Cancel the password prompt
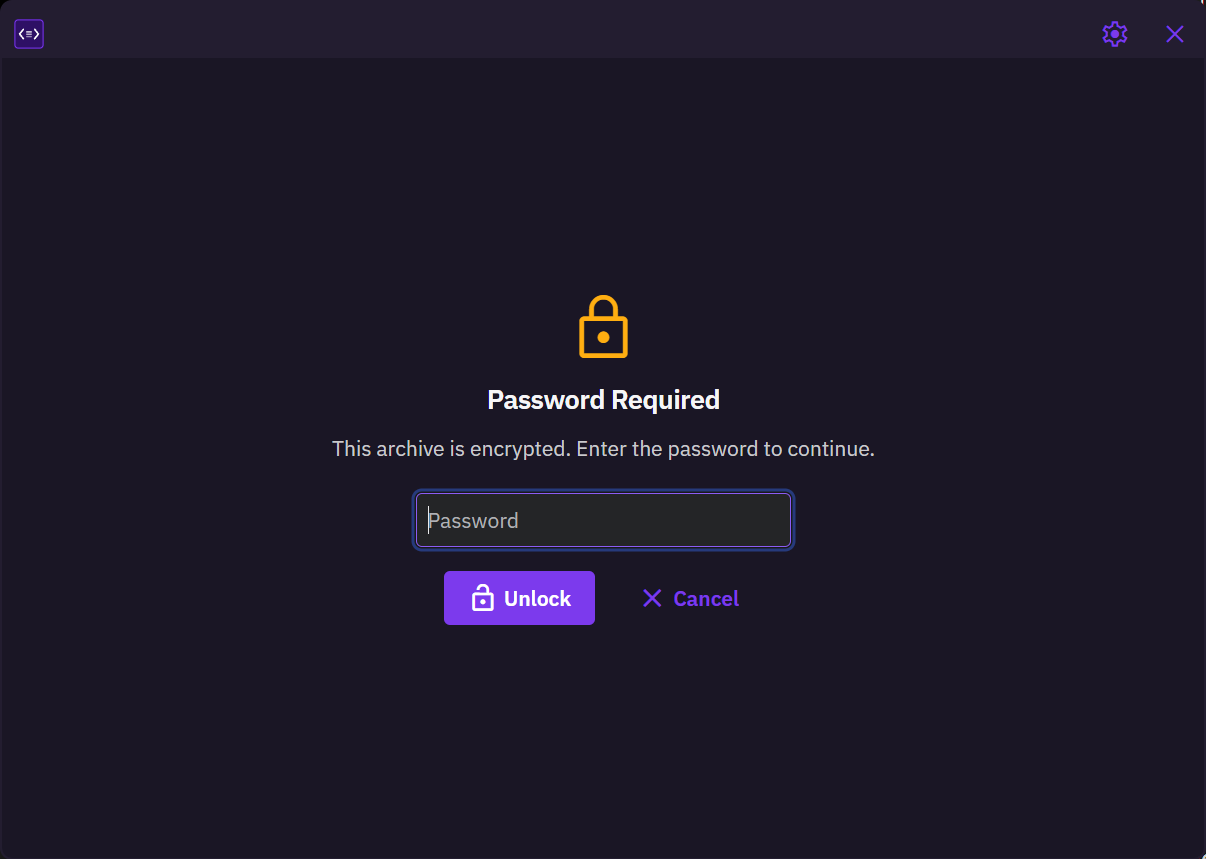 click(x=690, y=598)
